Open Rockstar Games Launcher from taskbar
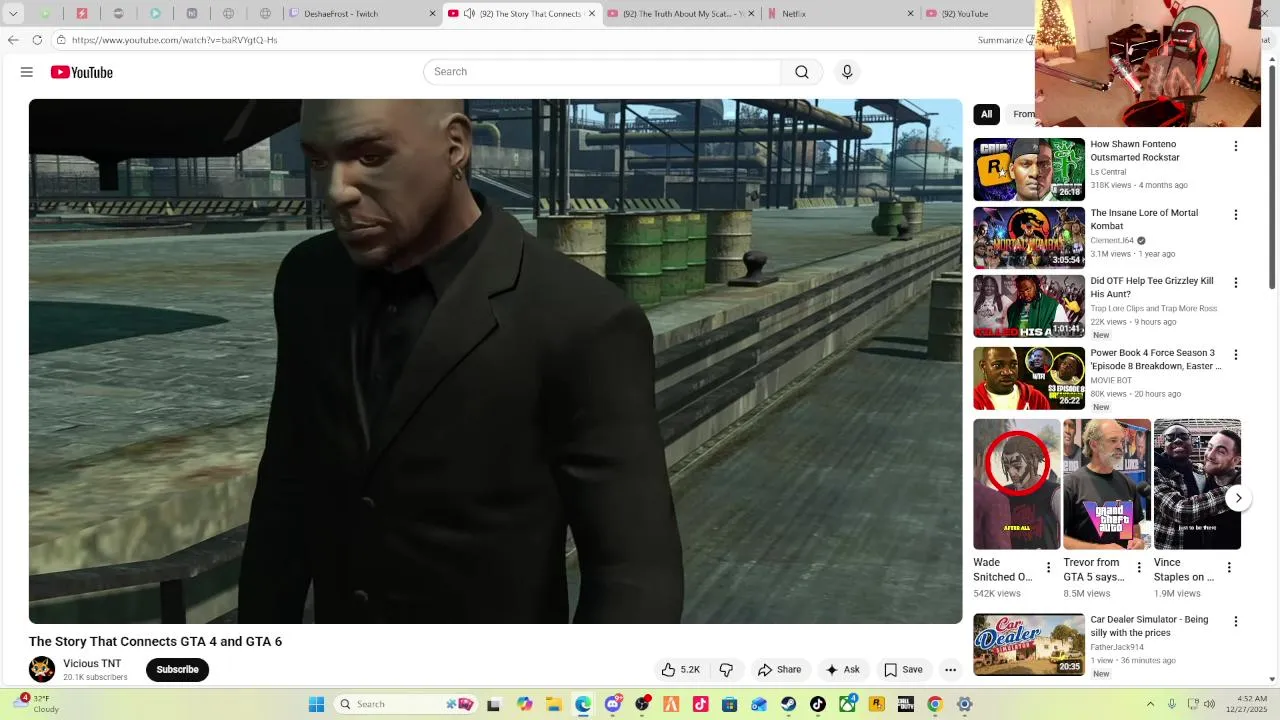The width and height of the screenshot is (1280, 720). (877, 704)
